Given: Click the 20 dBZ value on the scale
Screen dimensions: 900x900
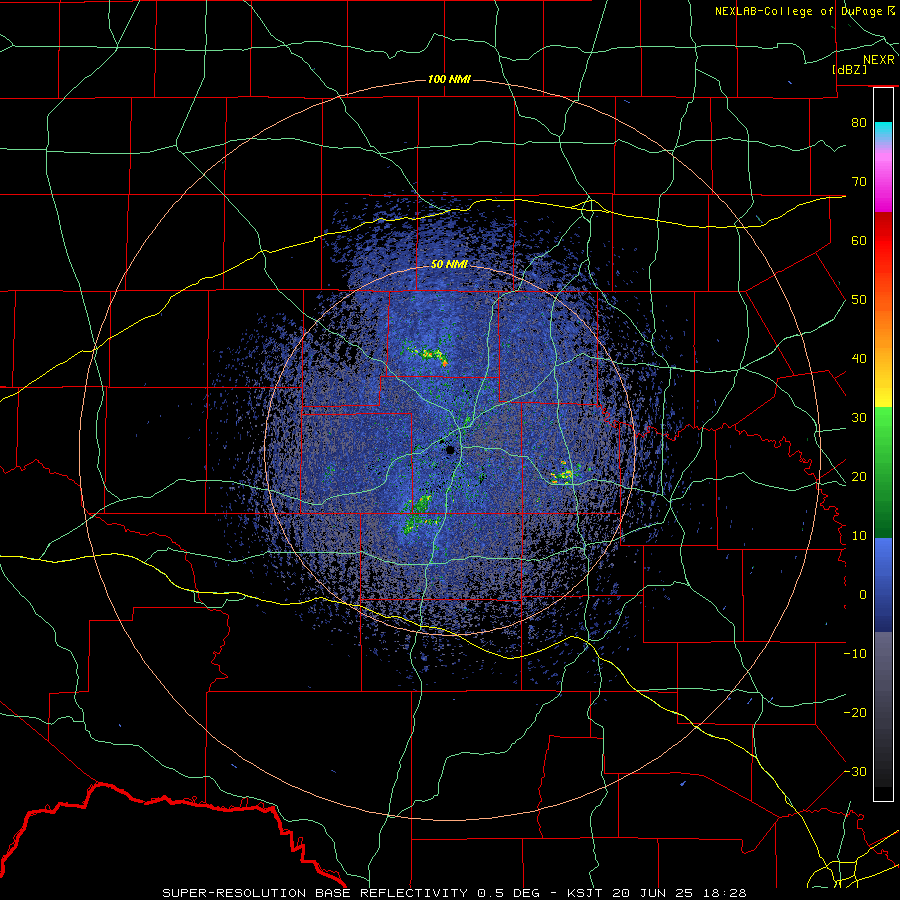Looking at the screenshot, I should click(x=859, y=476).
